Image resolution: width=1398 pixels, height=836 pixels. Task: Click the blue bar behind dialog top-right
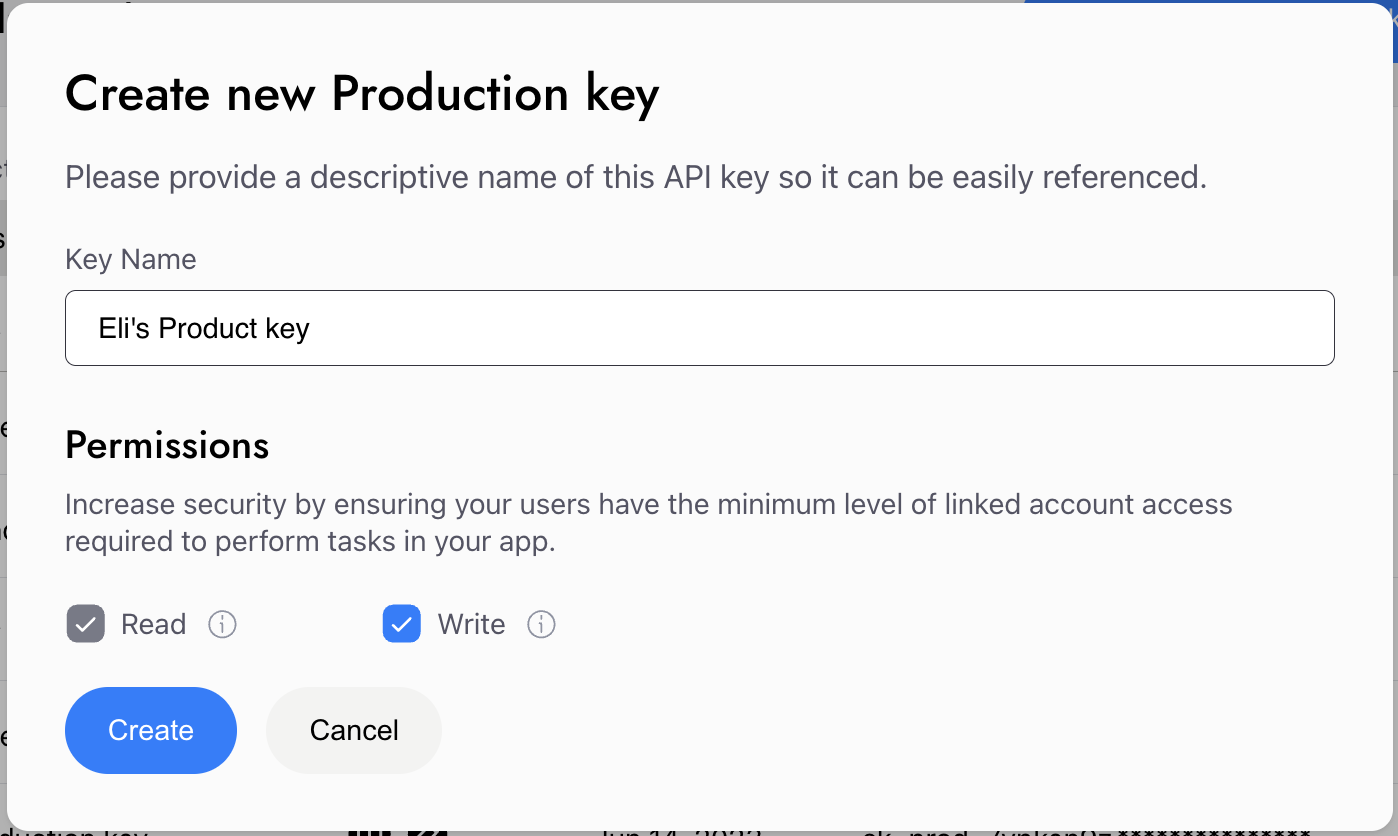1210,2
